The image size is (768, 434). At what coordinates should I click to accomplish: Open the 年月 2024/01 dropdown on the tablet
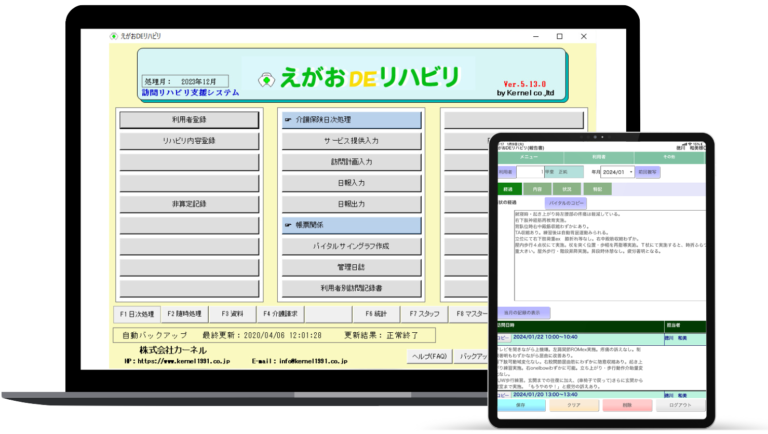(617, 172)
